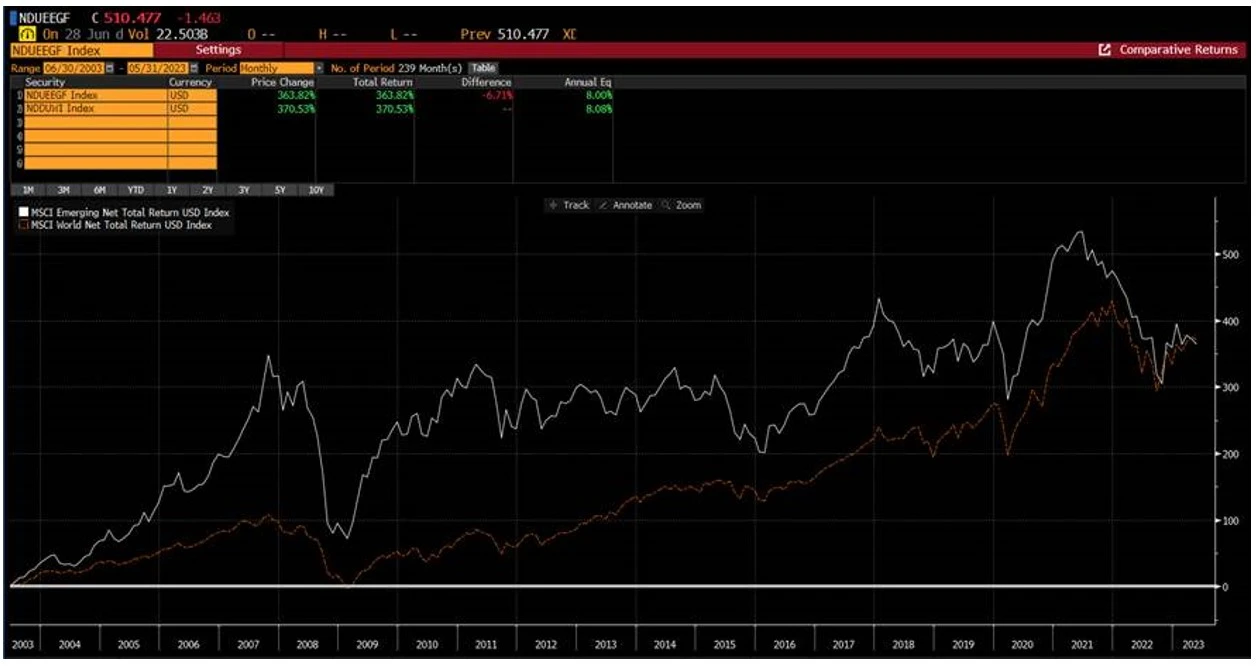
Task: Click the empty security field in row 5
Action: coord(96,148)
